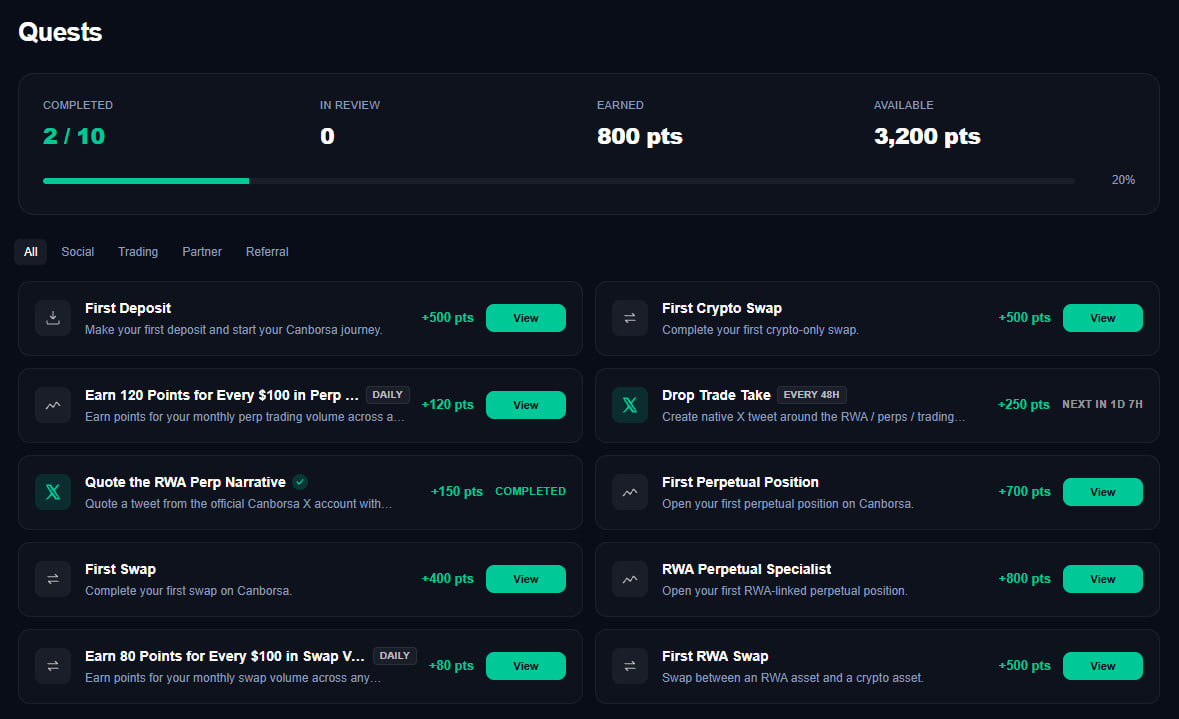
Task: Select the All quests tab
Action: point(31,252)
